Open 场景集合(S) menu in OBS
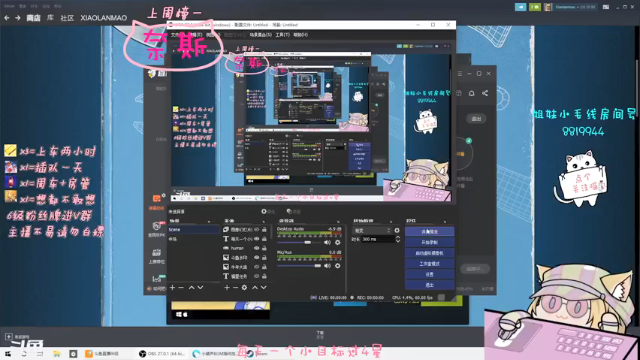640x360 pixels. 260,35
